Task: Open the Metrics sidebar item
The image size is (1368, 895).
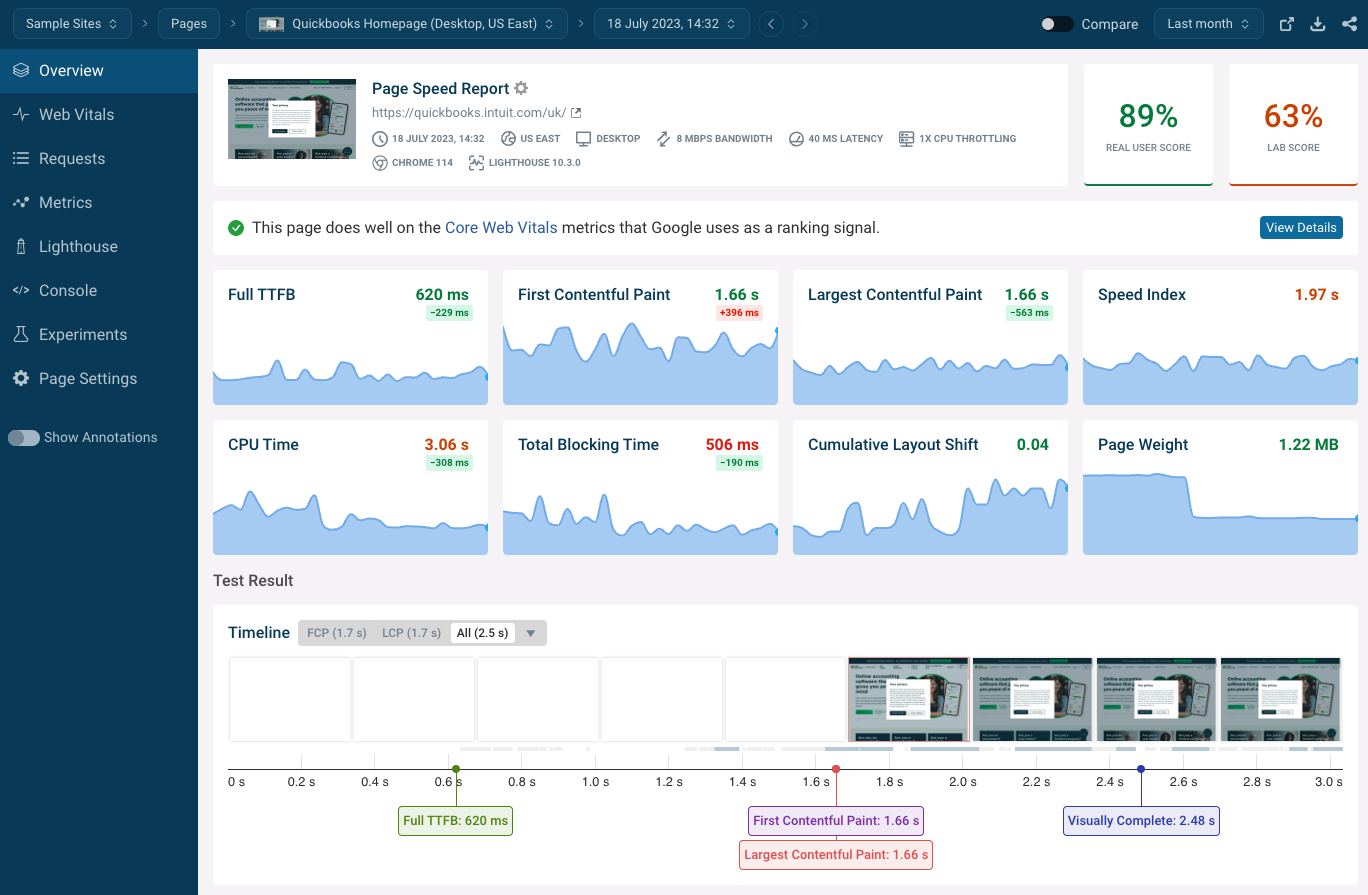Action: (x=99, y=203)
